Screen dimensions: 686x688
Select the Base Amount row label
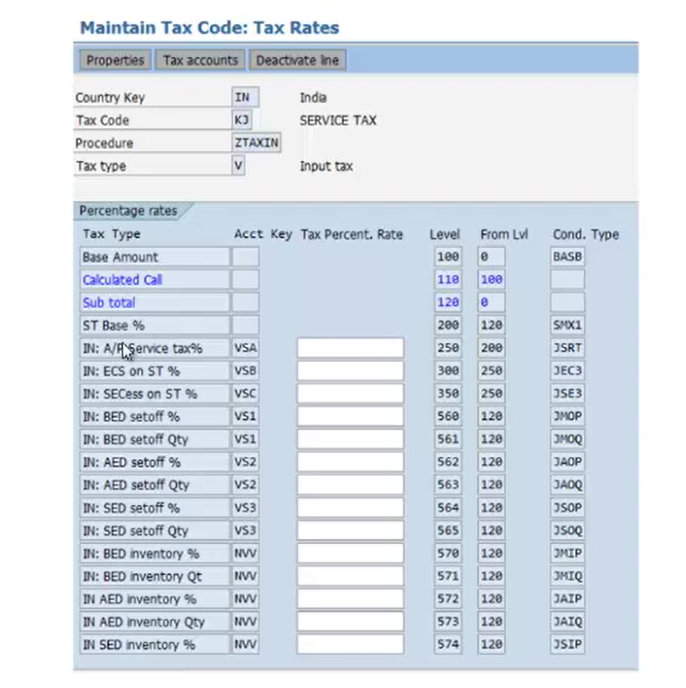click(x=154, y=257)
